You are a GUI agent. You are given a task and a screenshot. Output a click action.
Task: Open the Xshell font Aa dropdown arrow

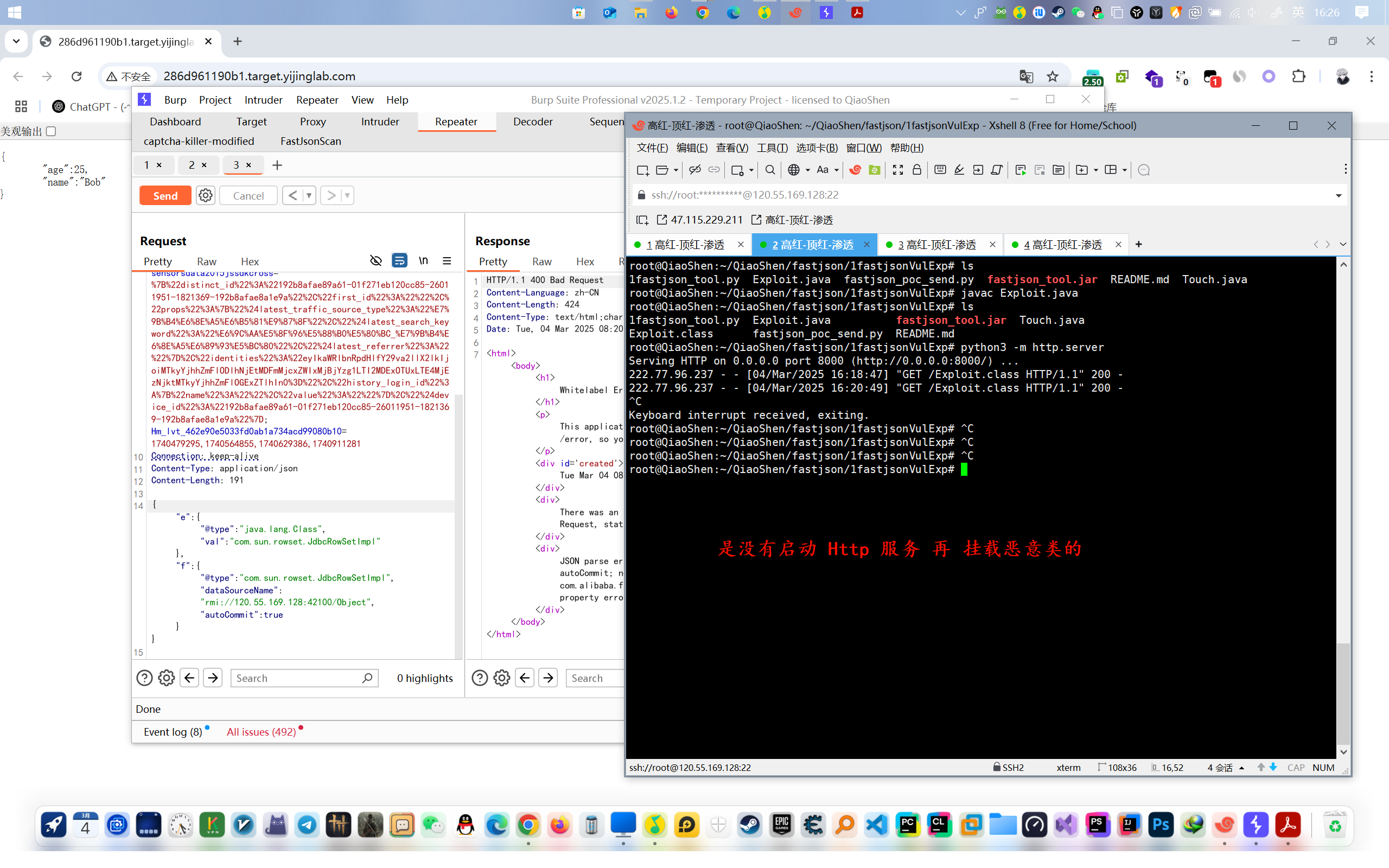[836, 170]
